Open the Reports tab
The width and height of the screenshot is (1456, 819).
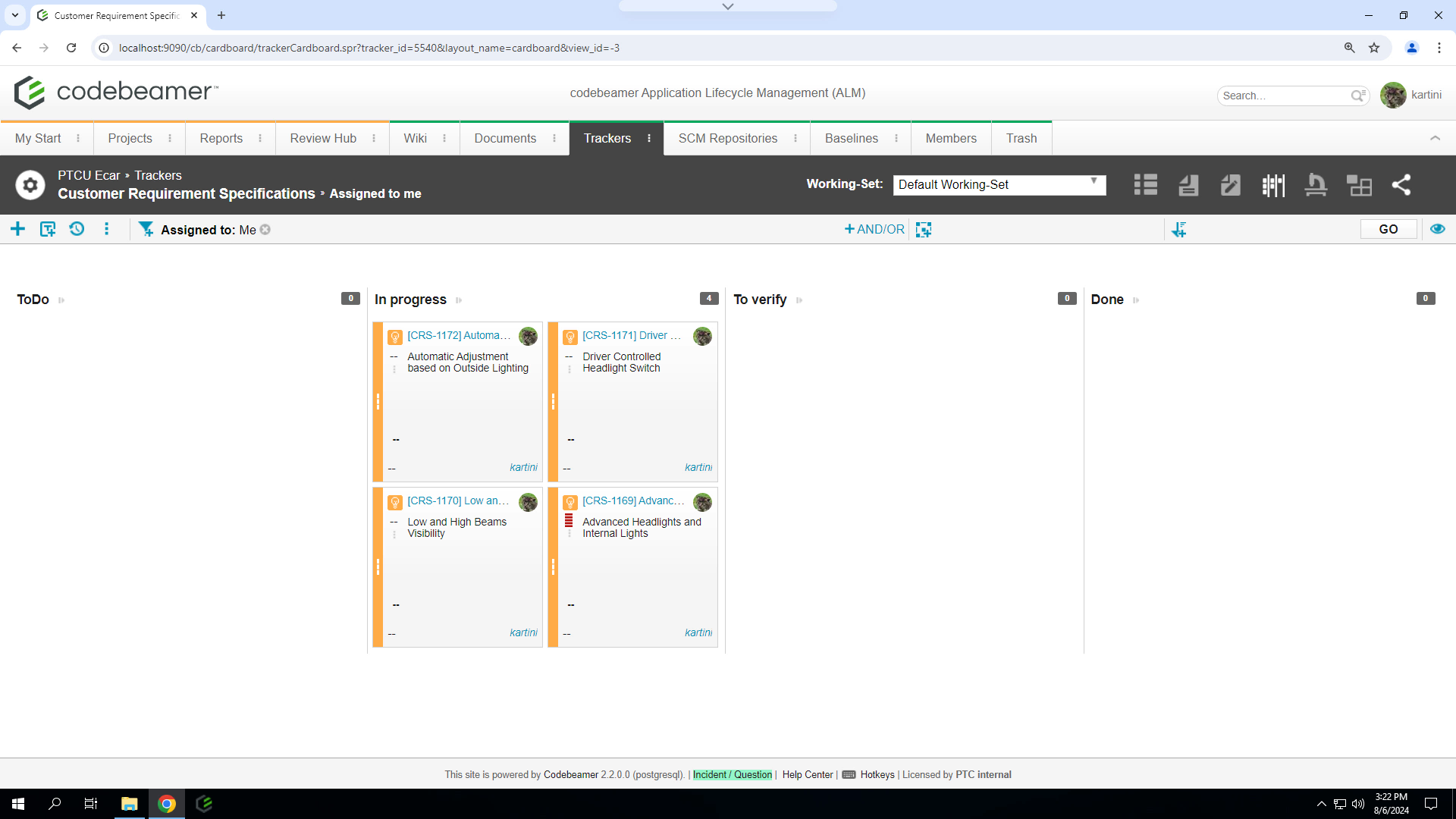pyautogui.click(x=221, y=138)
